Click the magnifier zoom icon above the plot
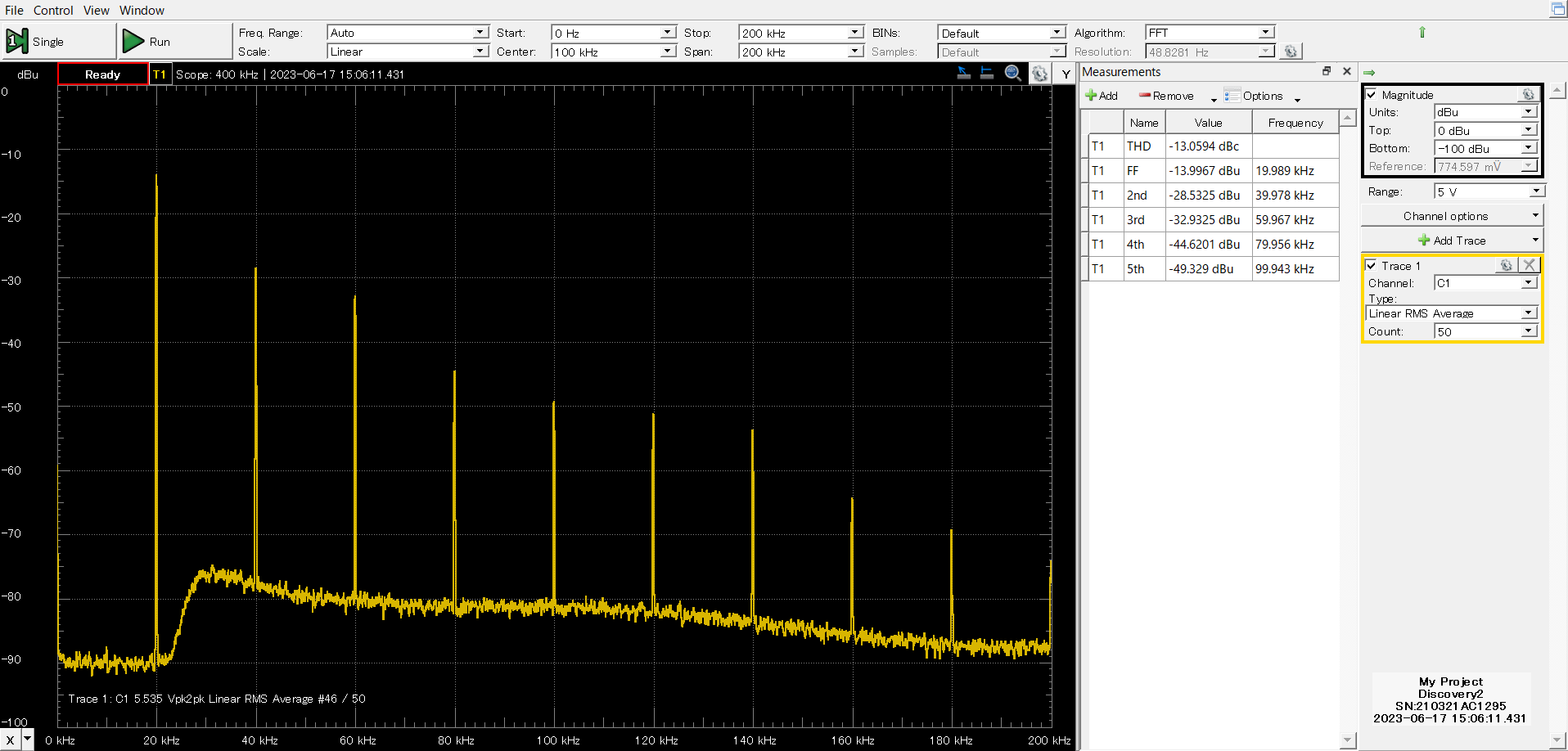The height and width of the screenshot is (751, 1568). [1013, 73]
